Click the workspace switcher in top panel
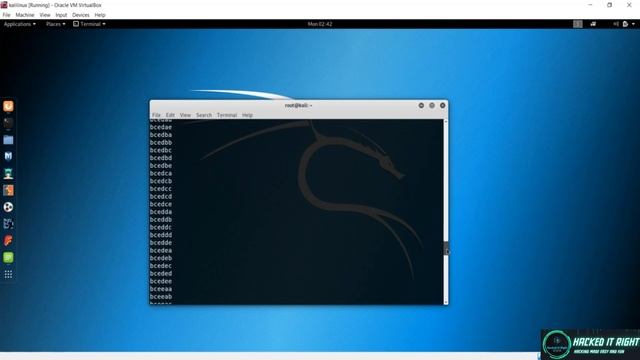Image resolution: width=640 pixels, height=360 pixels. 578,24
